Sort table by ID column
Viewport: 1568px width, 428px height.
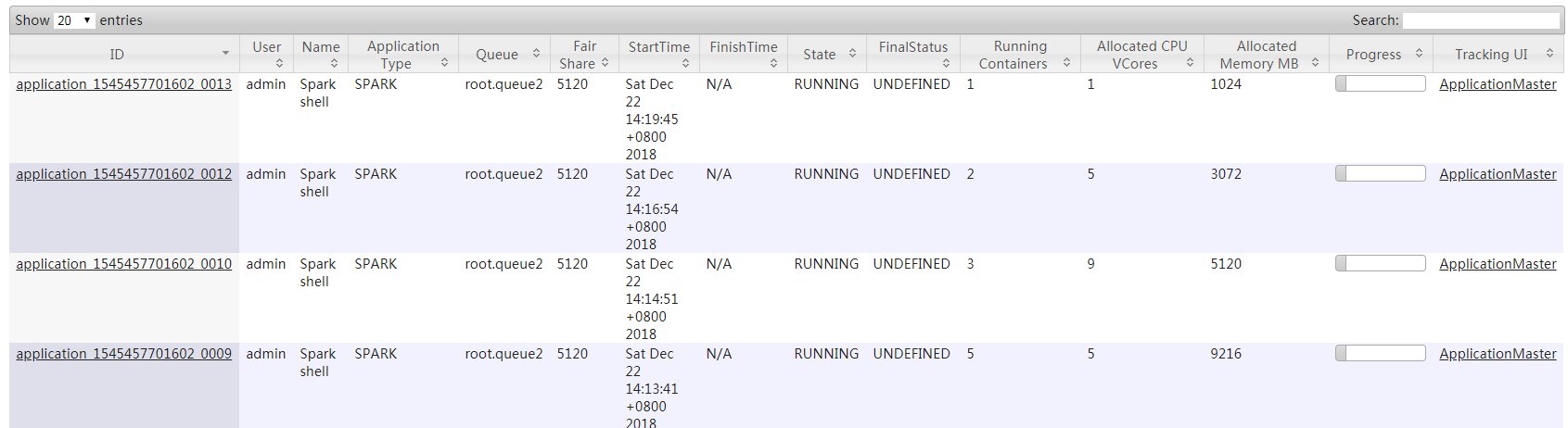click(x=124, y=55)
